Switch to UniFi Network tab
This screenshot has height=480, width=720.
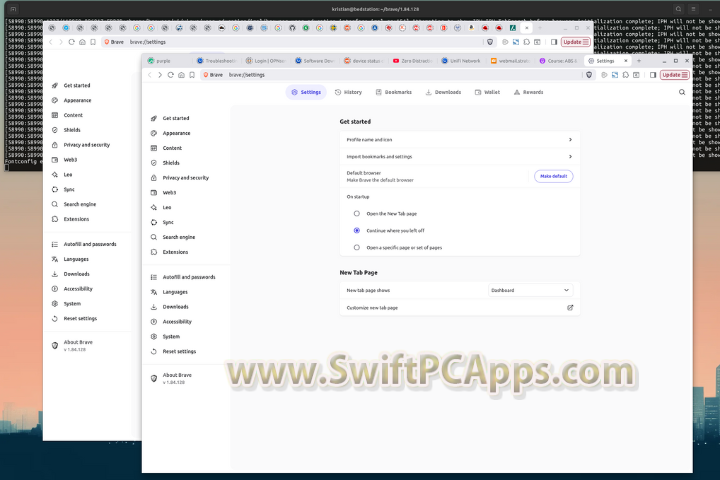click(x=461, y=61)
